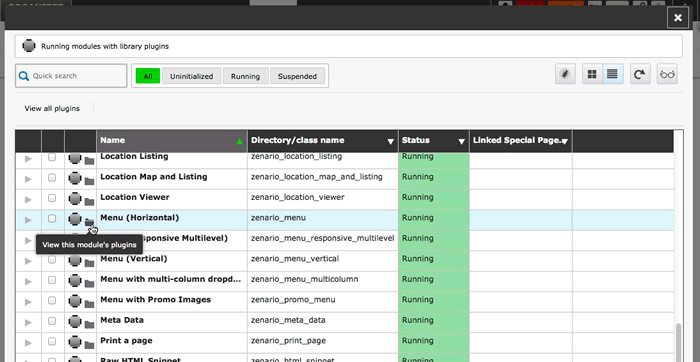The height and width of the screenshot is (362, 700).
Task: Tick checkbox for Menu with multi-column dropdown
Action: 52,280
